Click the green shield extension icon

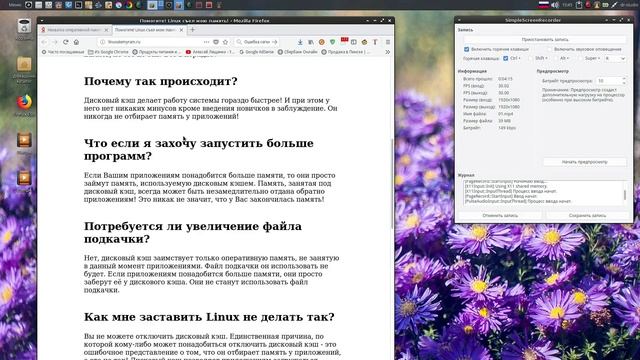coord(333,42)
